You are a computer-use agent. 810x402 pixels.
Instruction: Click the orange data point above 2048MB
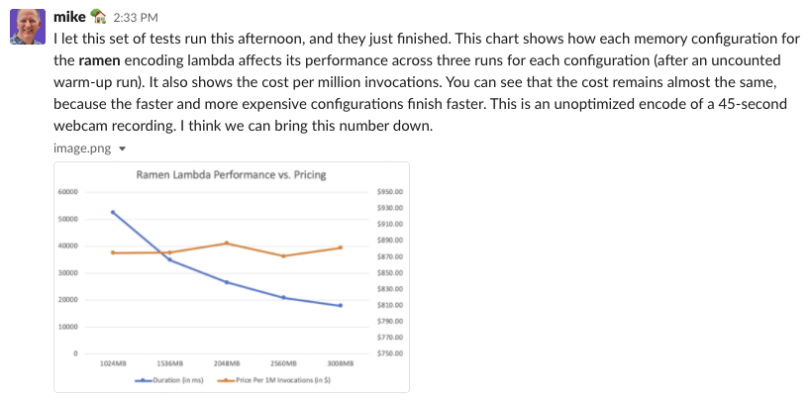click(227, 243)
